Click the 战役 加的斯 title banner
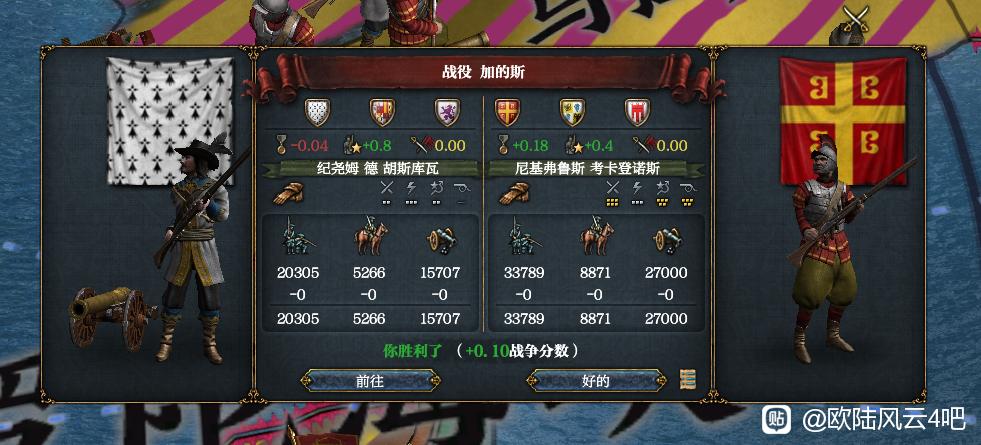Screen dimensions: 981x445 pyautogui.click(x=483, y=73)
